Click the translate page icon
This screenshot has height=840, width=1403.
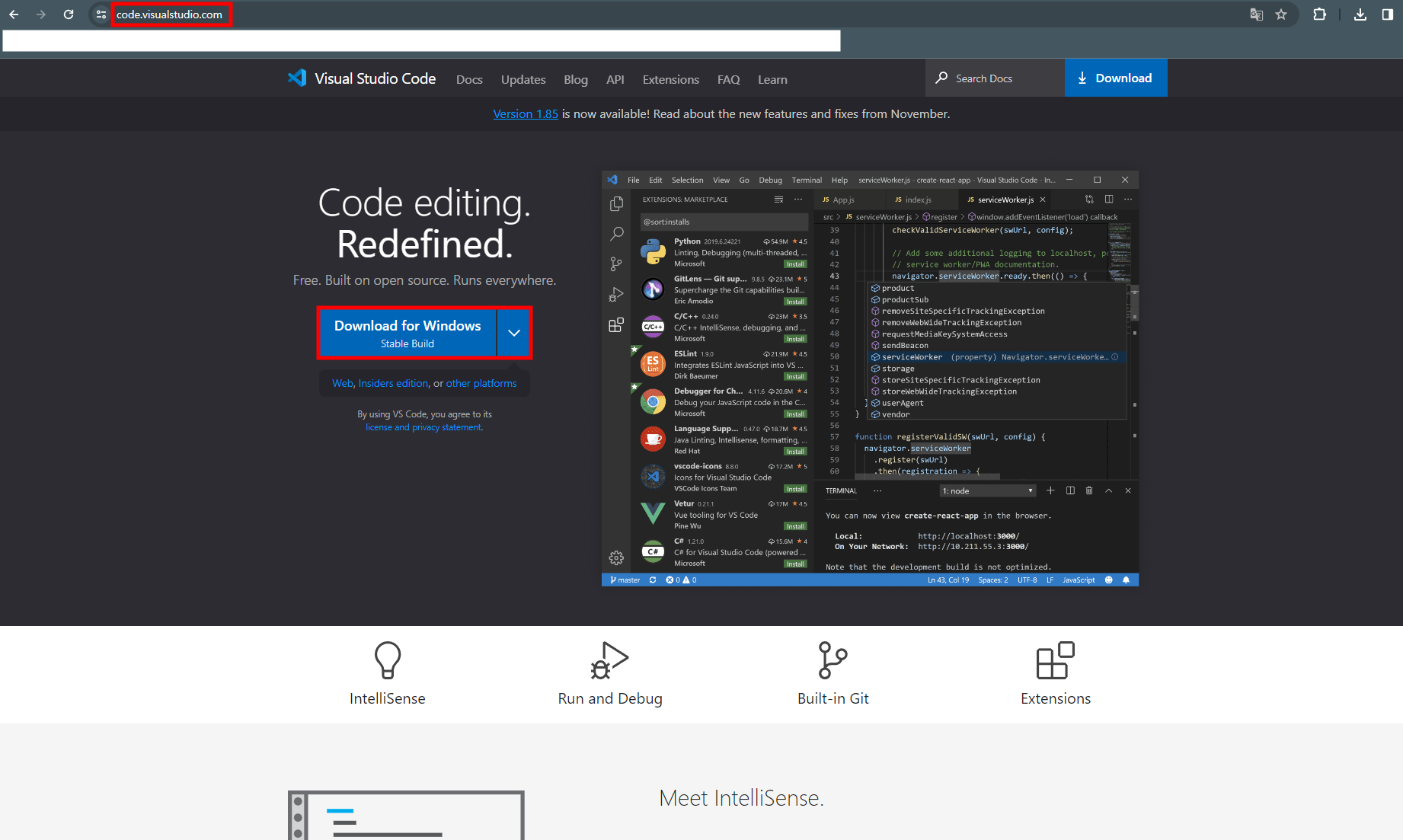tap(1257, 14)
